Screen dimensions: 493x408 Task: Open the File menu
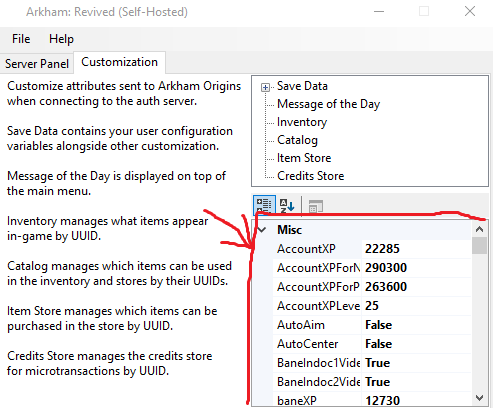[21, 39]
